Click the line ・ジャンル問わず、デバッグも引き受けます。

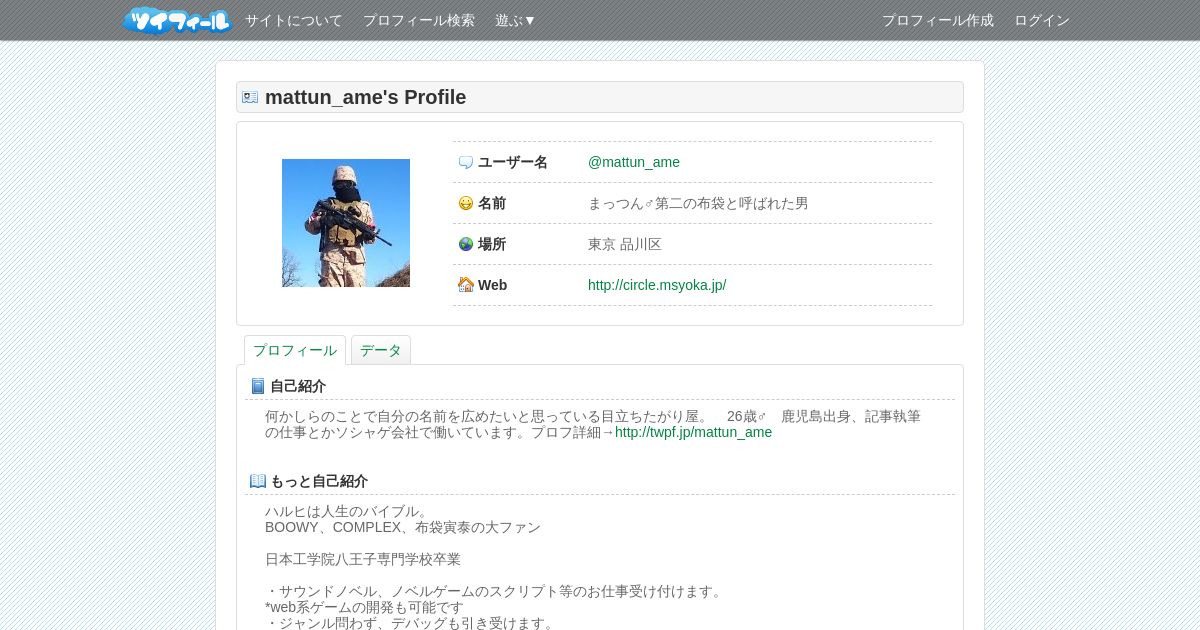410,623
